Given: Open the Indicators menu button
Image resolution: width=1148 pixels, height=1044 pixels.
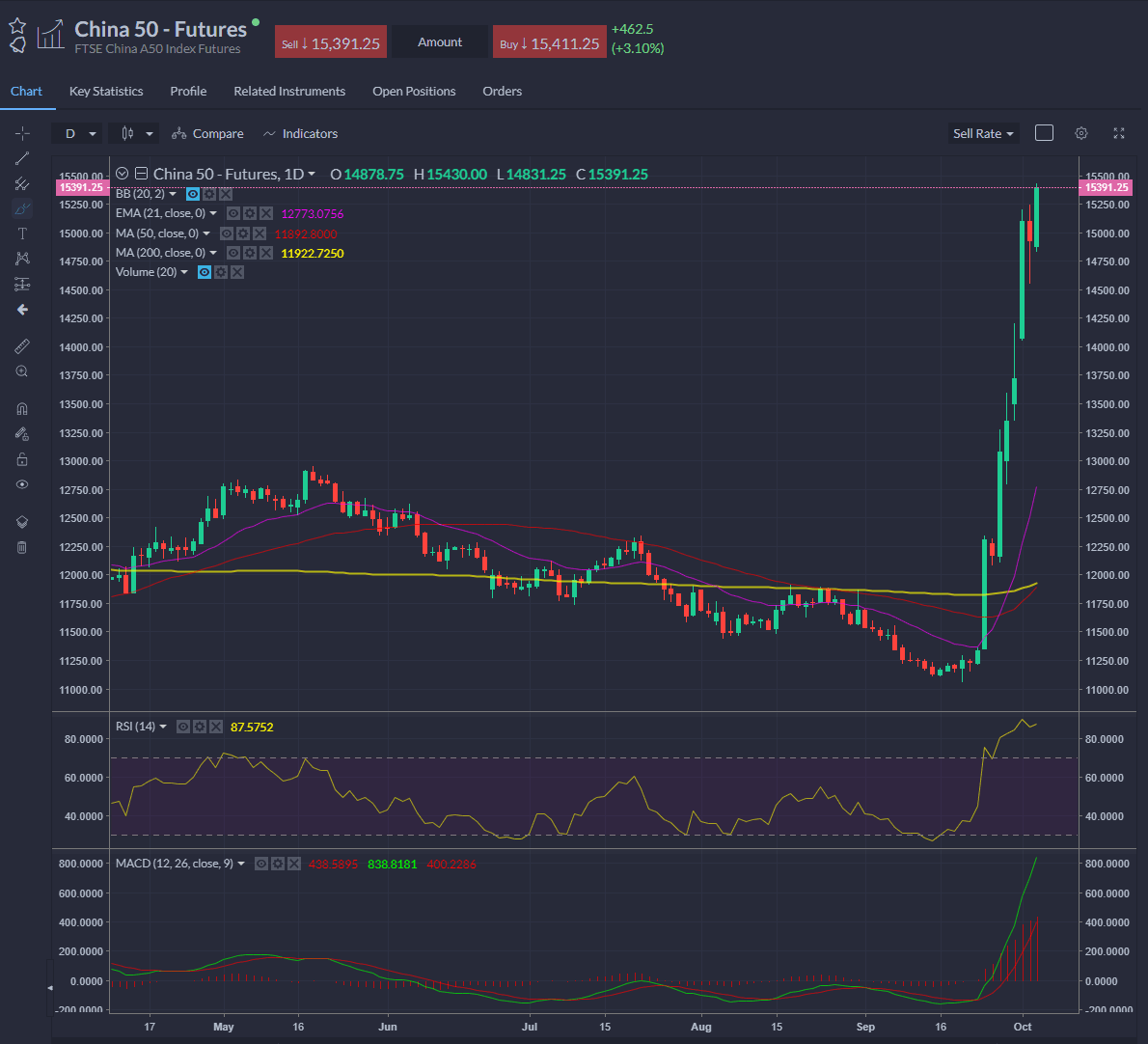Looking at the screenshot, I should click(300, 133).
